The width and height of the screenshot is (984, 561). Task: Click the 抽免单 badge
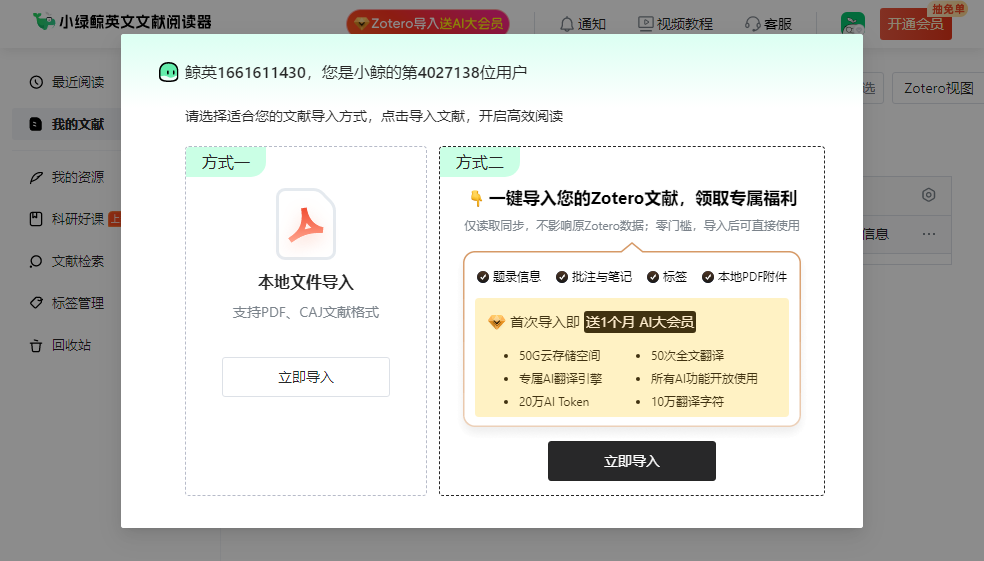point(948,9)
